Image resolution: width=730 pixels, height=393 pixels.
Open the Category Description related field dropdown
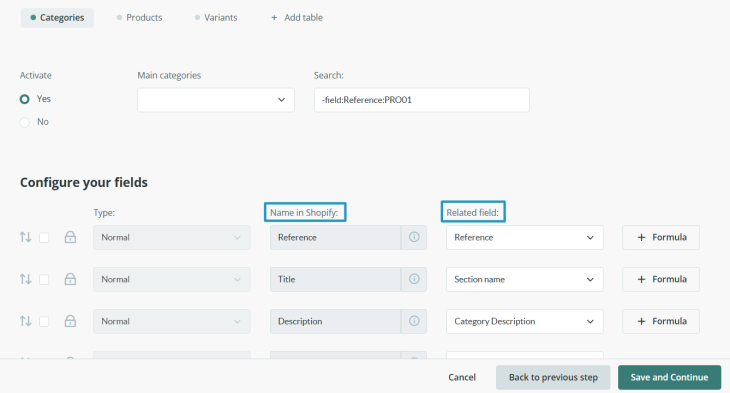(525, 321)
